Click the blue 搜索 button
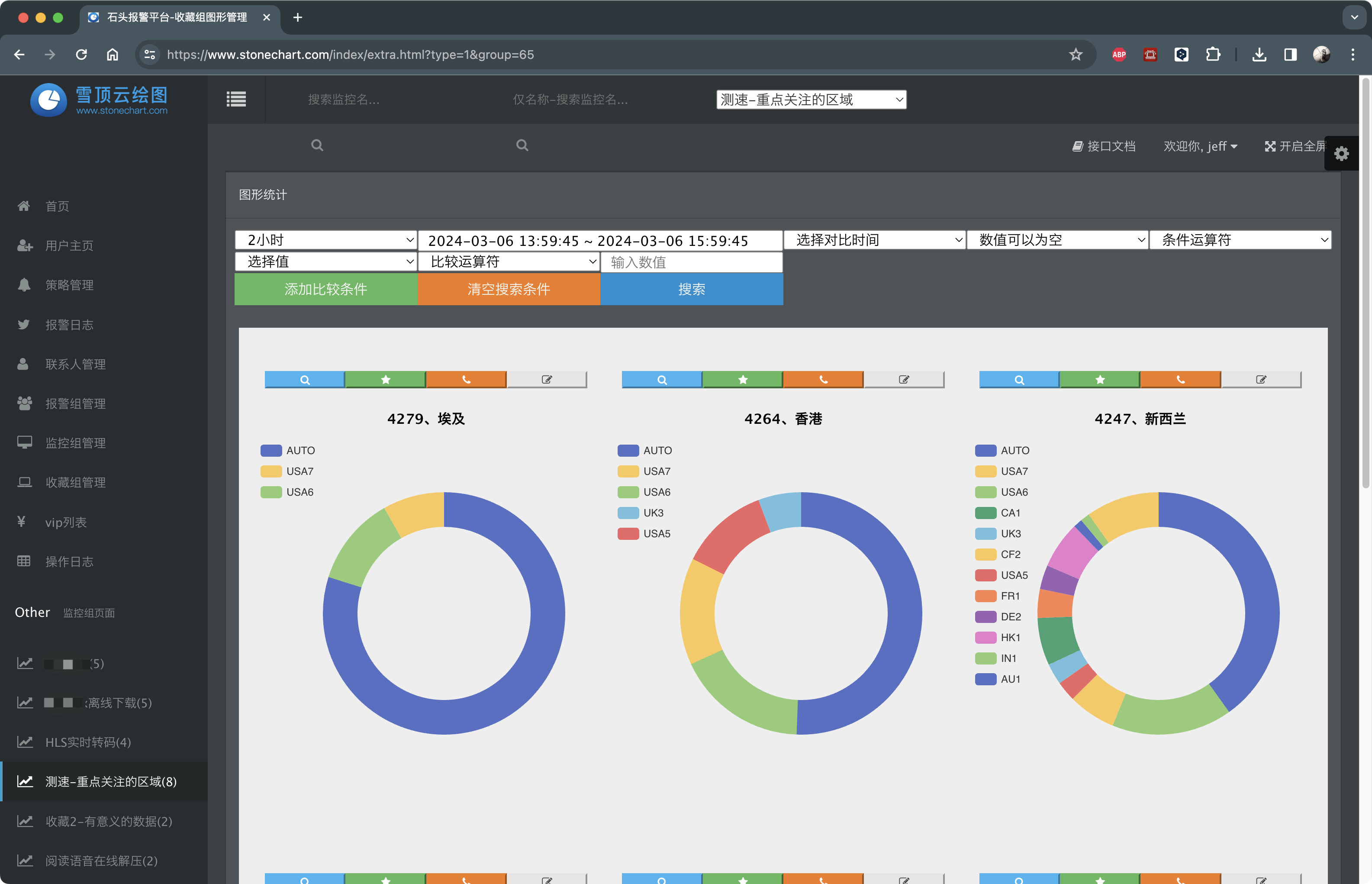 point(691,289)
